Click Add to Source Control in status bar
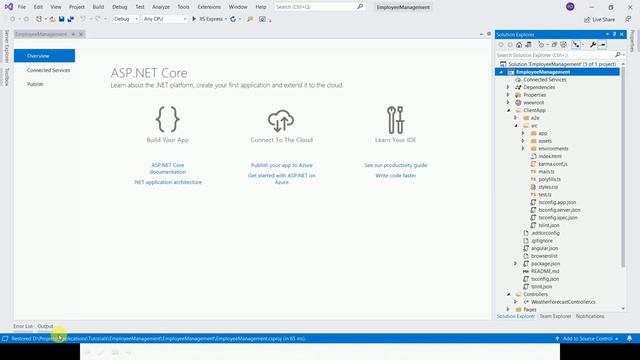The width and height of the screenshot is (640, 360). click(x=587, y=338)
